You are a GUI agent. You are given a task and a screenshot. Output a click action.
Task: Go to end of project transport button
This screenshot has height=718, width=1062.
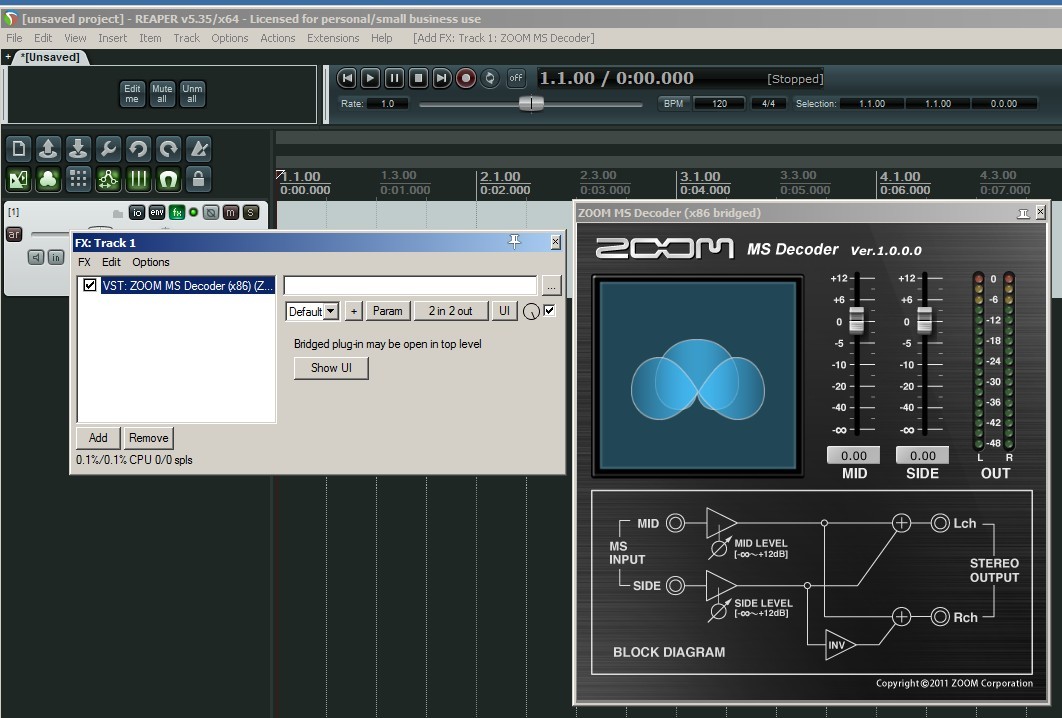[x=442, y=79]
